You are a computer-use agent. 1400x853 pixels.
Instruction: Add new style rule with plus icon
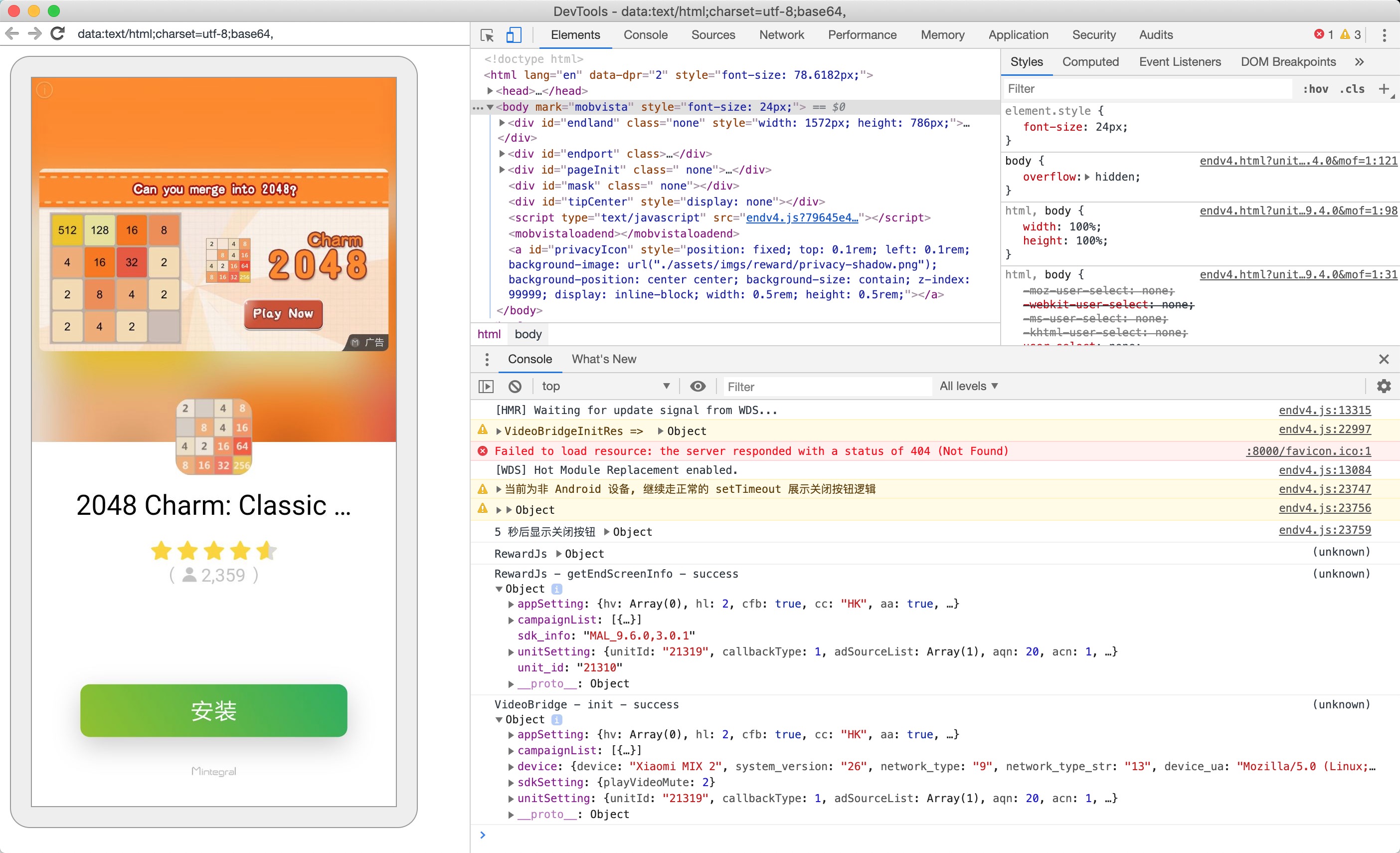click(x=1384, y=89)
